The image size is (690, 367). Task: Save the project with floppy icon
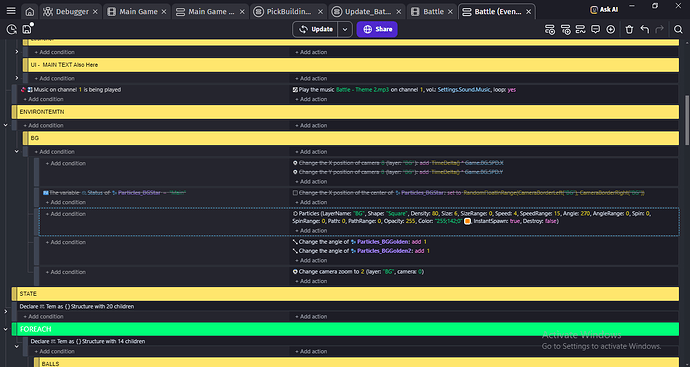coord(27,29)
